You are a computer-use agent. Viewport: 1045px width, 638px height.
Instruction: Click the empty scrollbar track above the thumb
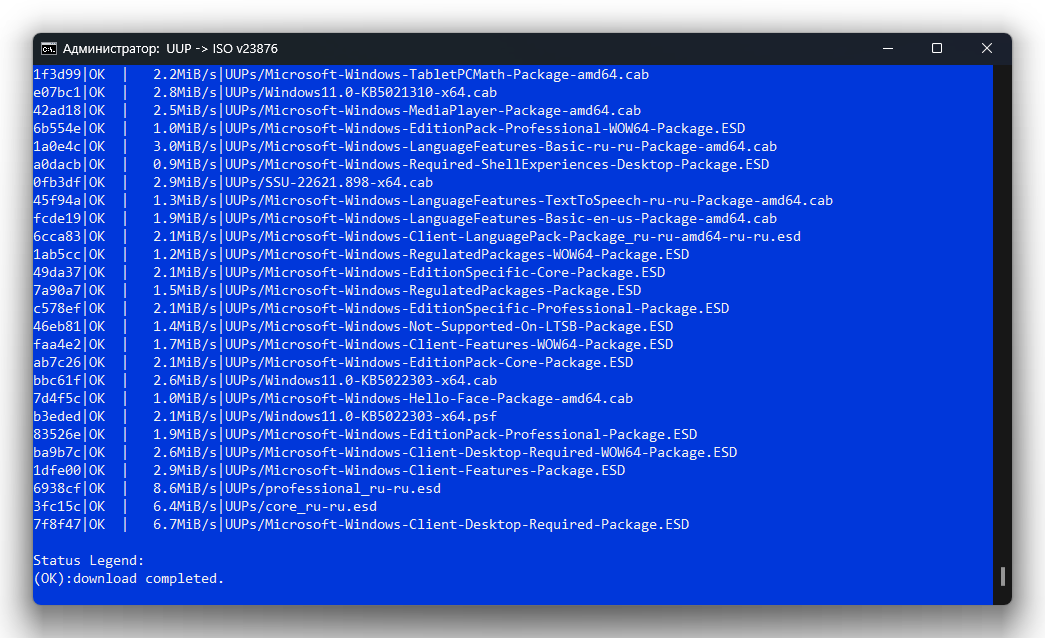click(1002, 313)
